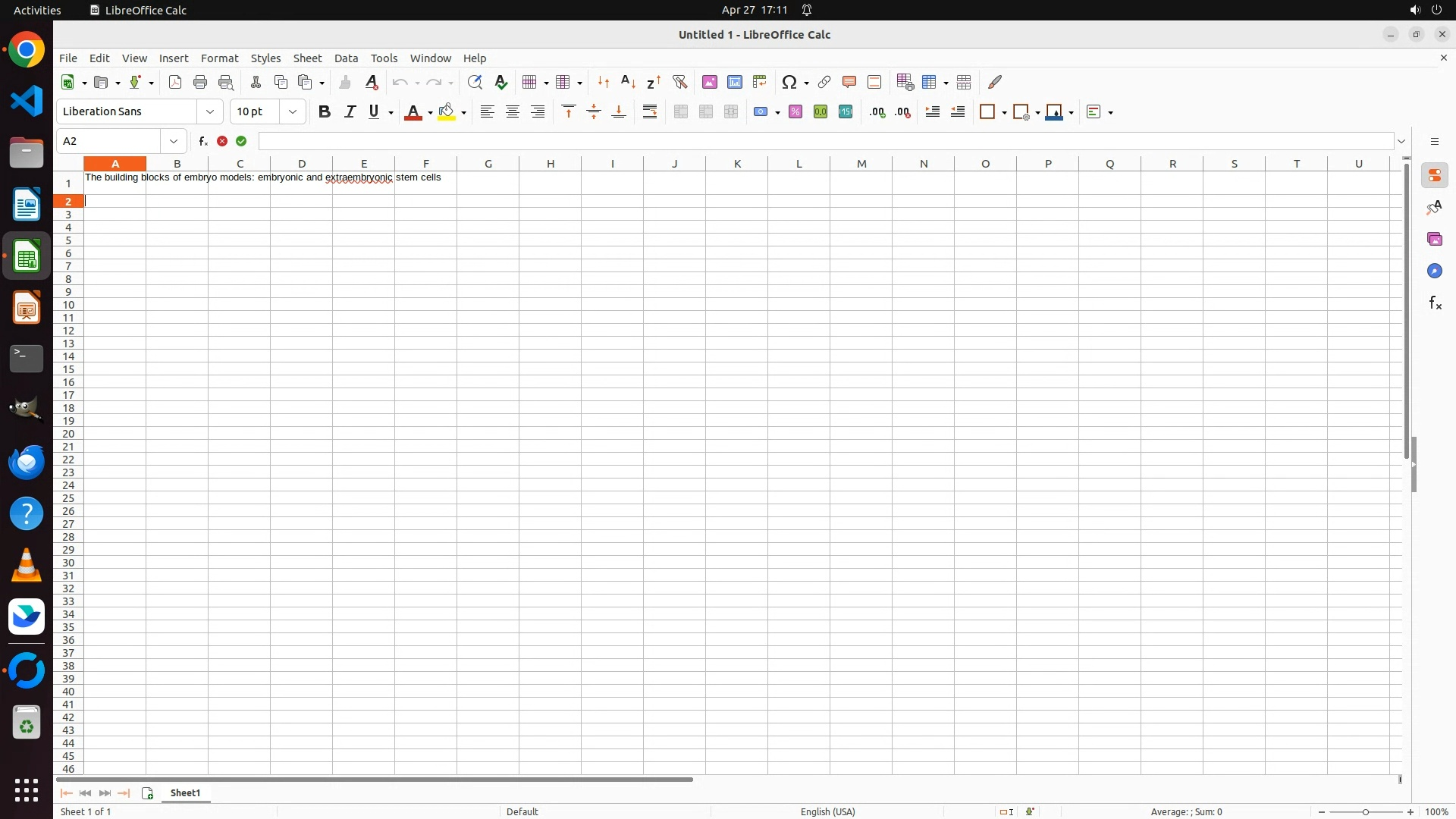Image resolution: width=1456 pixels, height=819 pixels.
Task: Format the cell as percent
Action: [795, 112]
